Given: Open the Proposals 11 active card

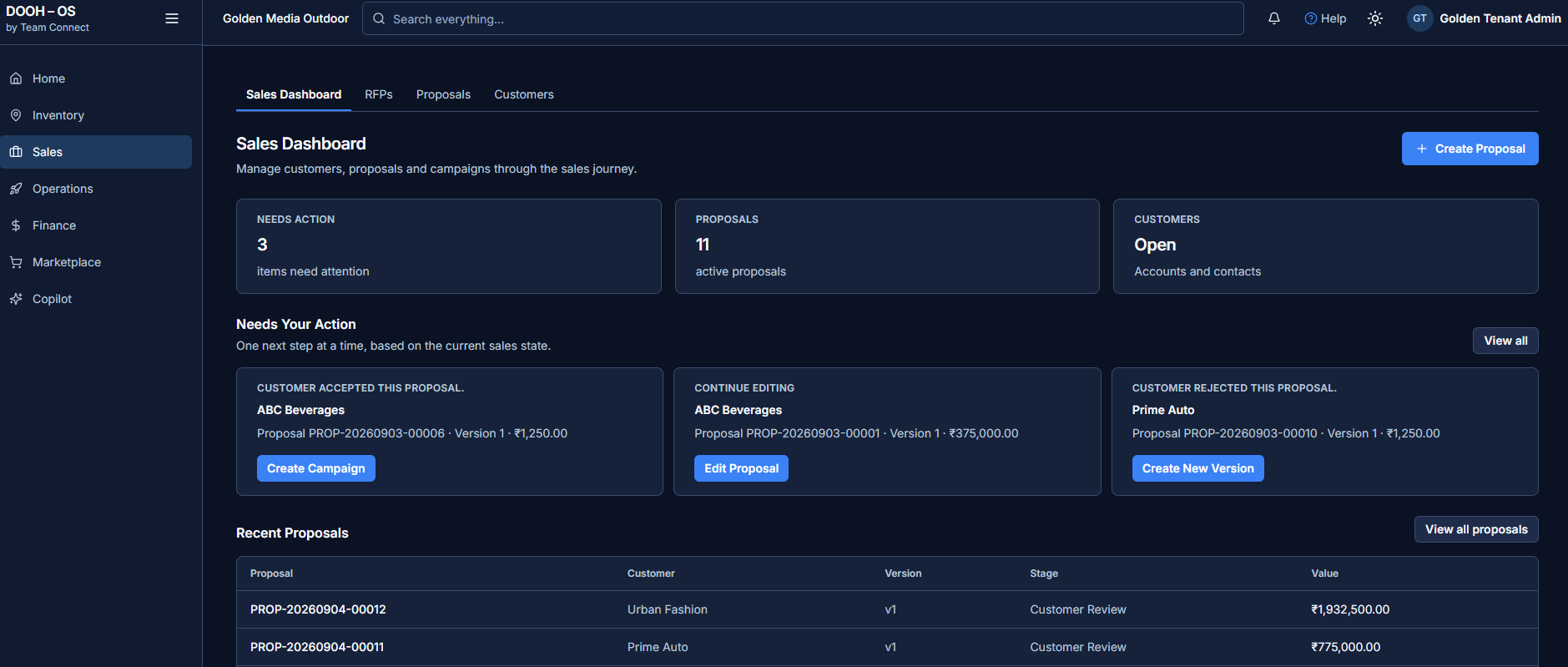Looking at the screenshot, I should [x=887, y=246].
